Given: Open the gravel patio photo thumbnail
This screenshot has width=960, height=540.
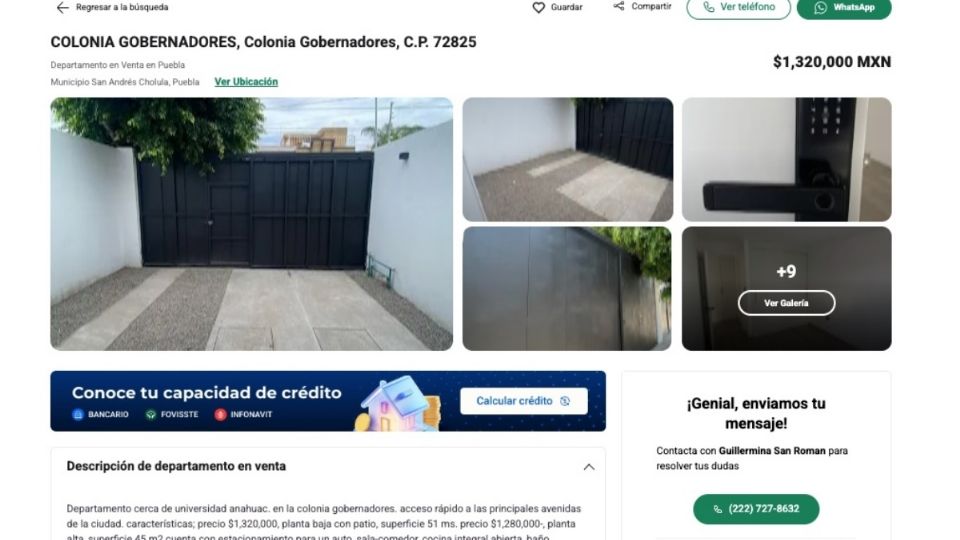Looking at the screenshot, I should (568, 159).
